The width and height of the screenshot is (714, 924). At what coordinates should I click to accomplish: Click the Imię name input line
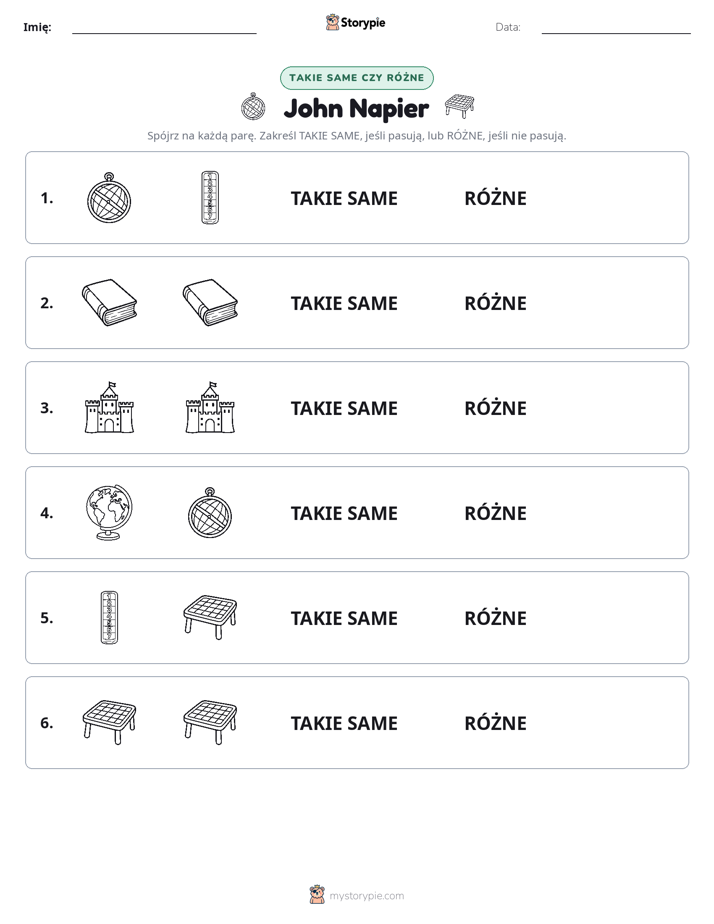pos(164,28)
